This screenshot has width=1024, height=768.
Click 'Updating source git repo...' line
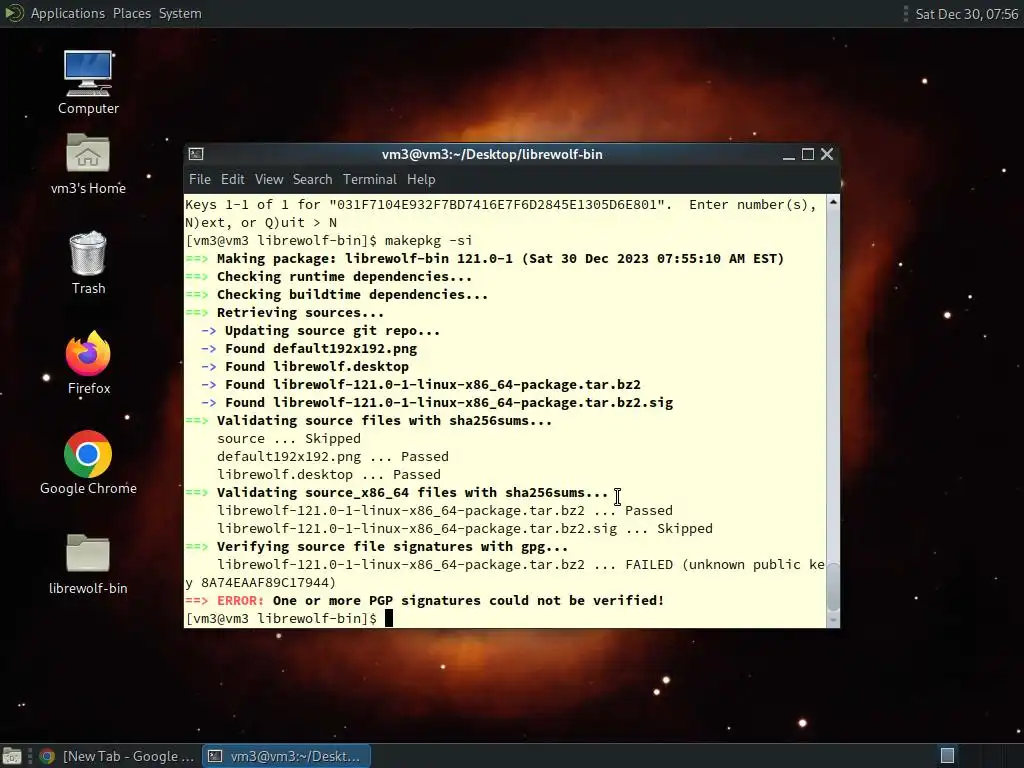tap(321, 330)
